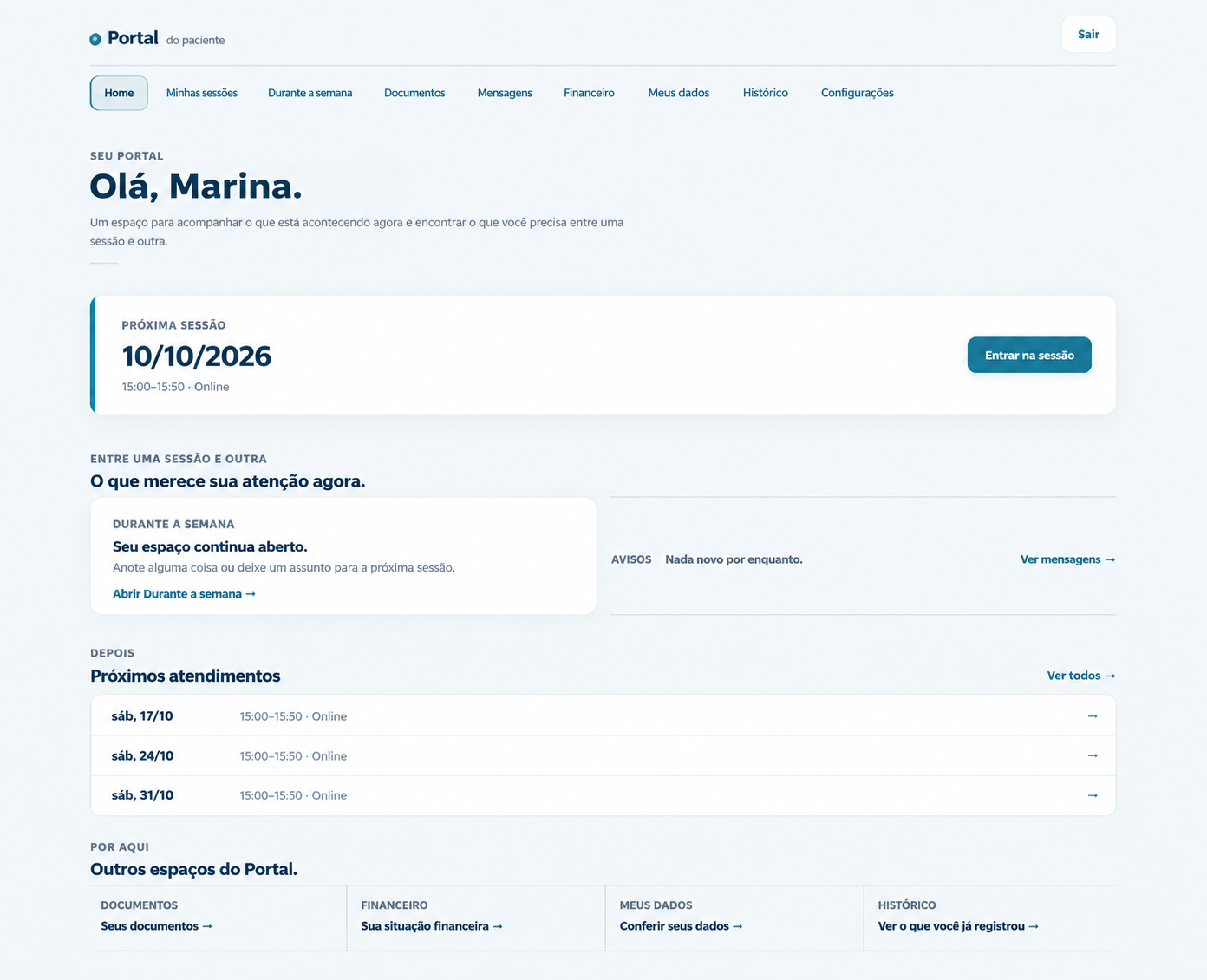Open the Minhas sessões tab
The image size is (1207, 980).
tap(202, 93)
